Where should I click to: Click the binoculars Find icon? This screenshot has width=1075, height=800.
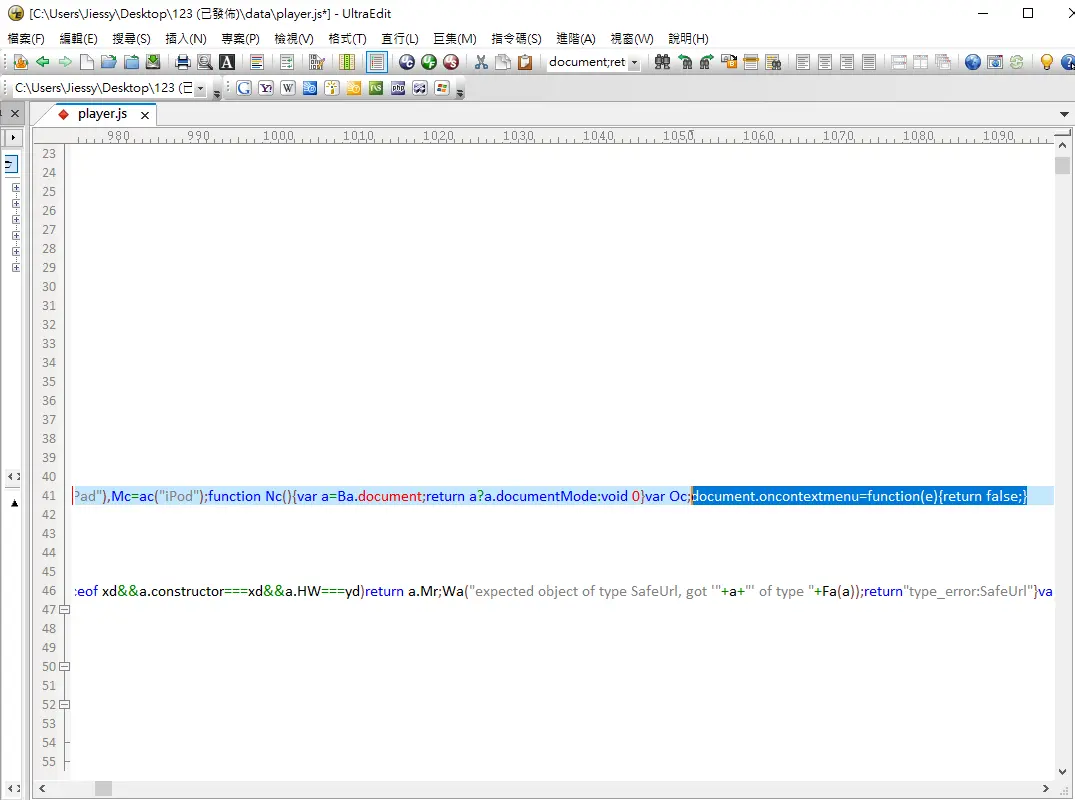tap(662, 62)
